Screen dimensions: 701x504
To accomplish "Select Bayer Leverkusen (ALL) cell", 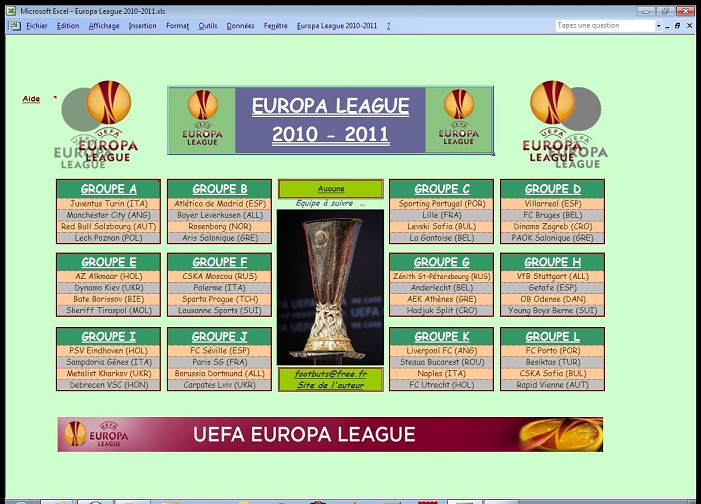I will [x=220, y=215].
